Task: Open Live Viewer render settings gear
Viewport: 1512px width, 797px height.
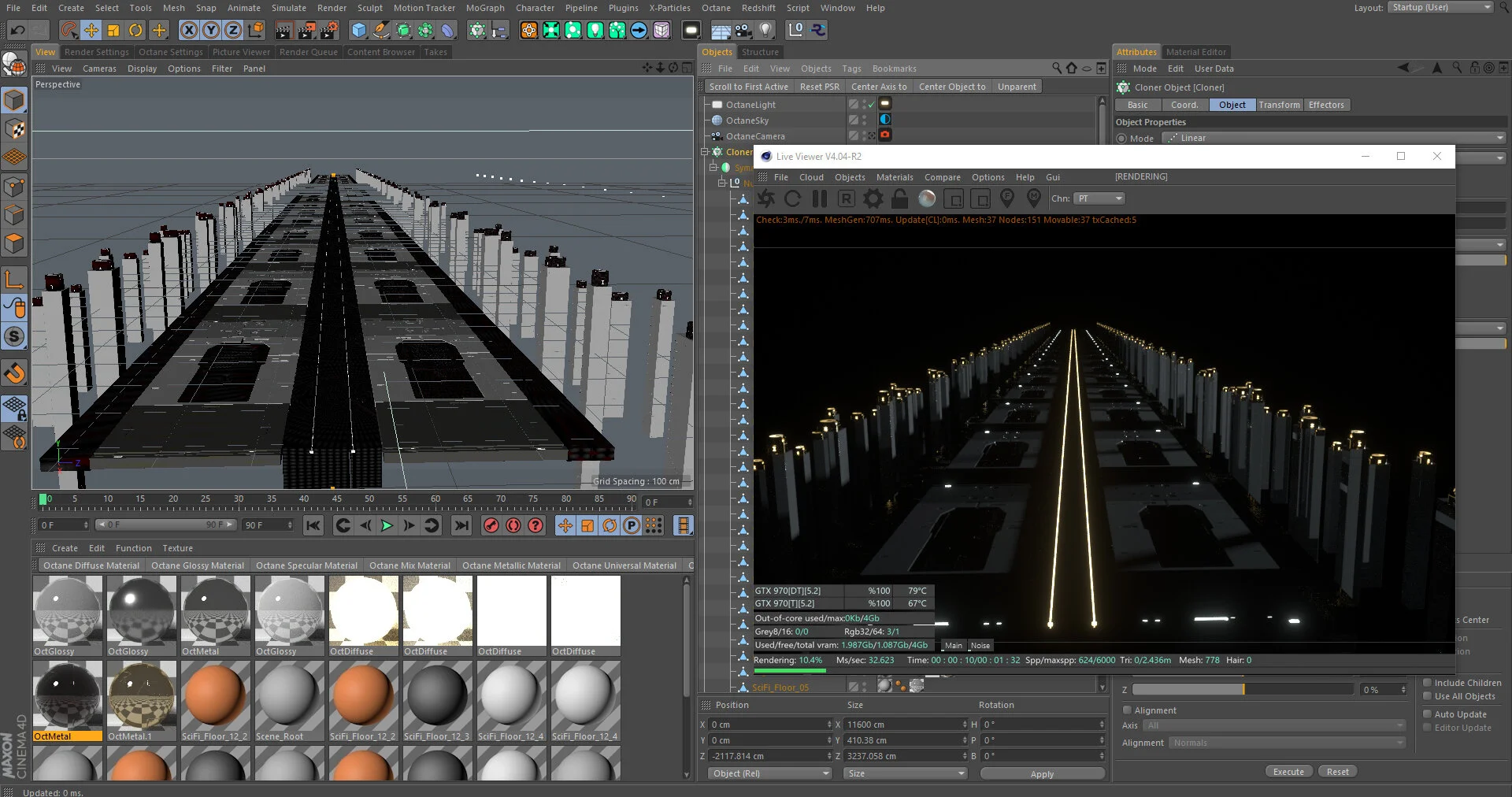Action: point(873,198)
